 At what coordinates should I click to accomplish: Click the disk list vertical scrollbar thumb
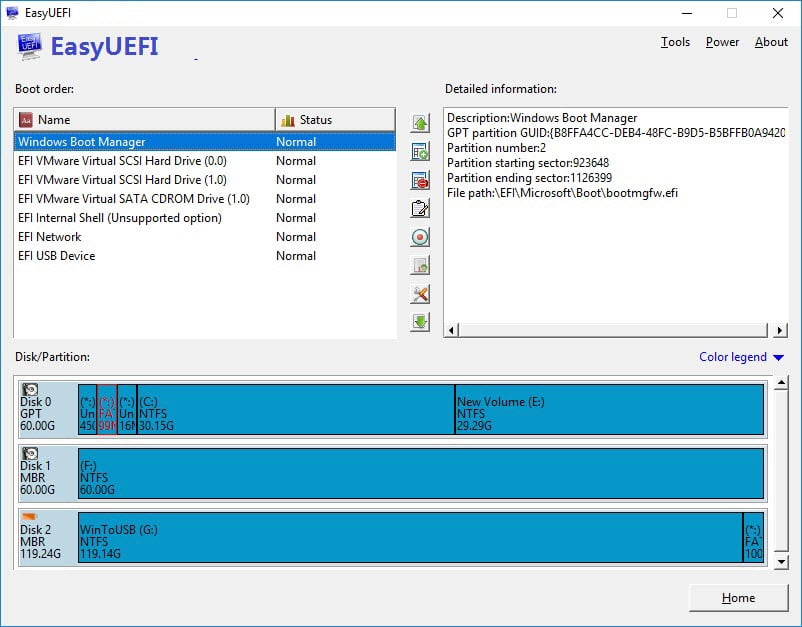point(781,471)
